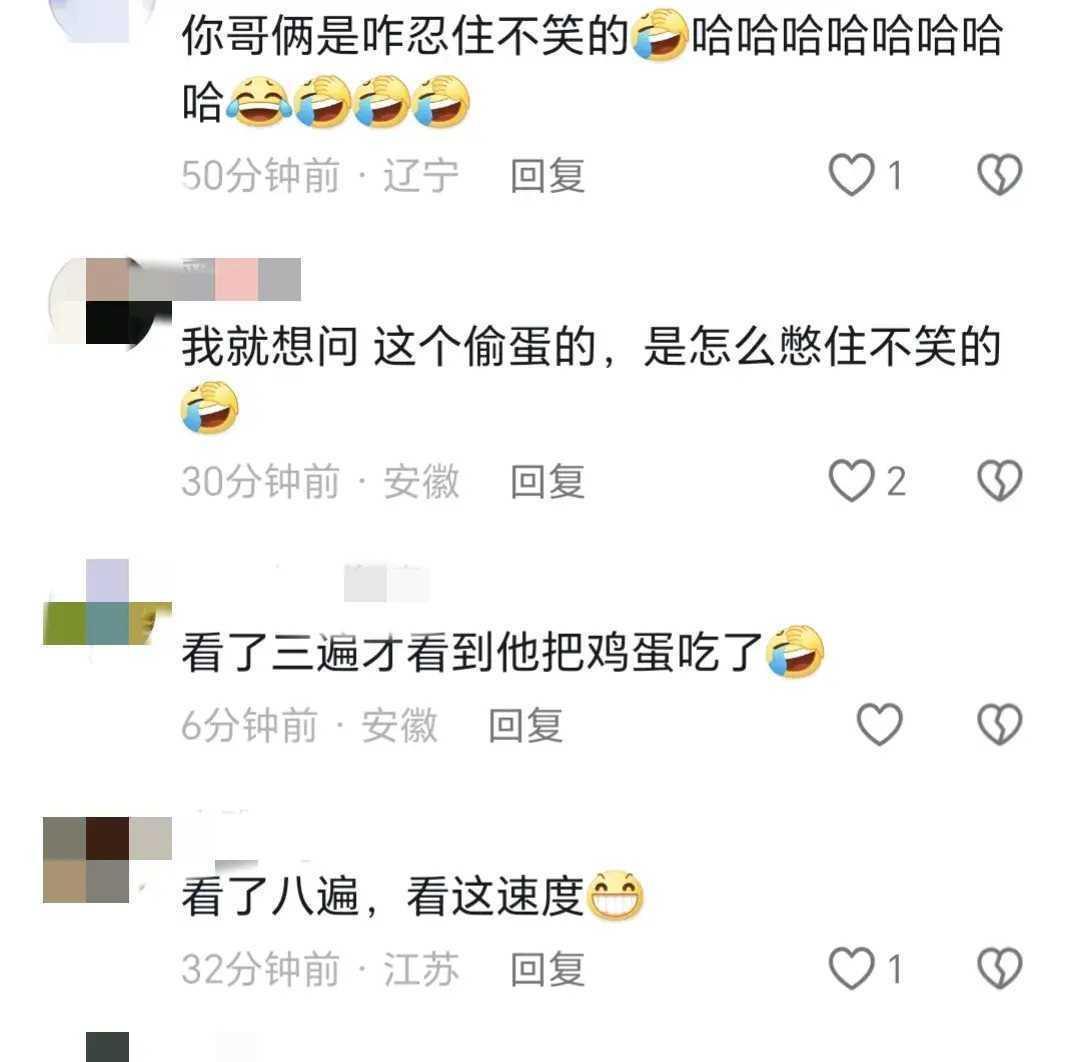The width and height of the screenshot is (1080, 1062).
Task: Tap broken heart on the 30分钟前 comment
Action: pos(999,481)
